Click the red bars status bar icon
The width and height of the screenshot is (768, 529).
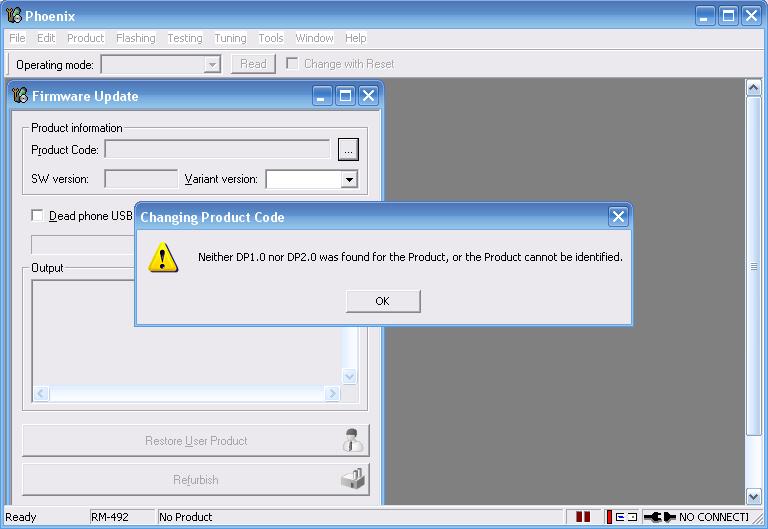point(583,517)
